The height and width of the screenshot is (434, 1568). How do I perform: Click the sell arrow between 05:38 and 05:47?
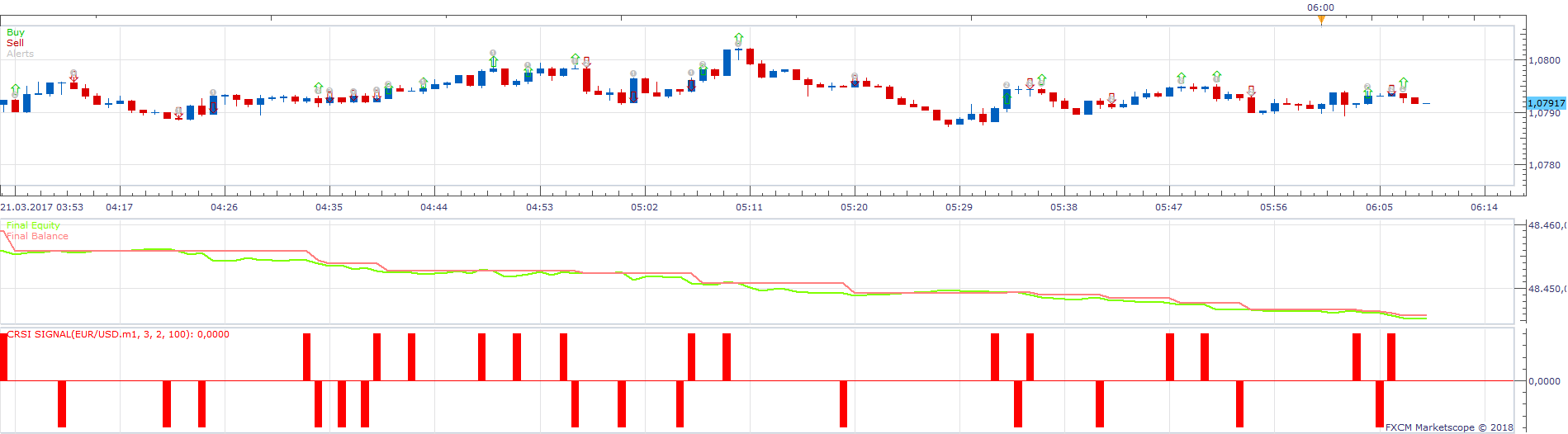tap(1111, 99)
